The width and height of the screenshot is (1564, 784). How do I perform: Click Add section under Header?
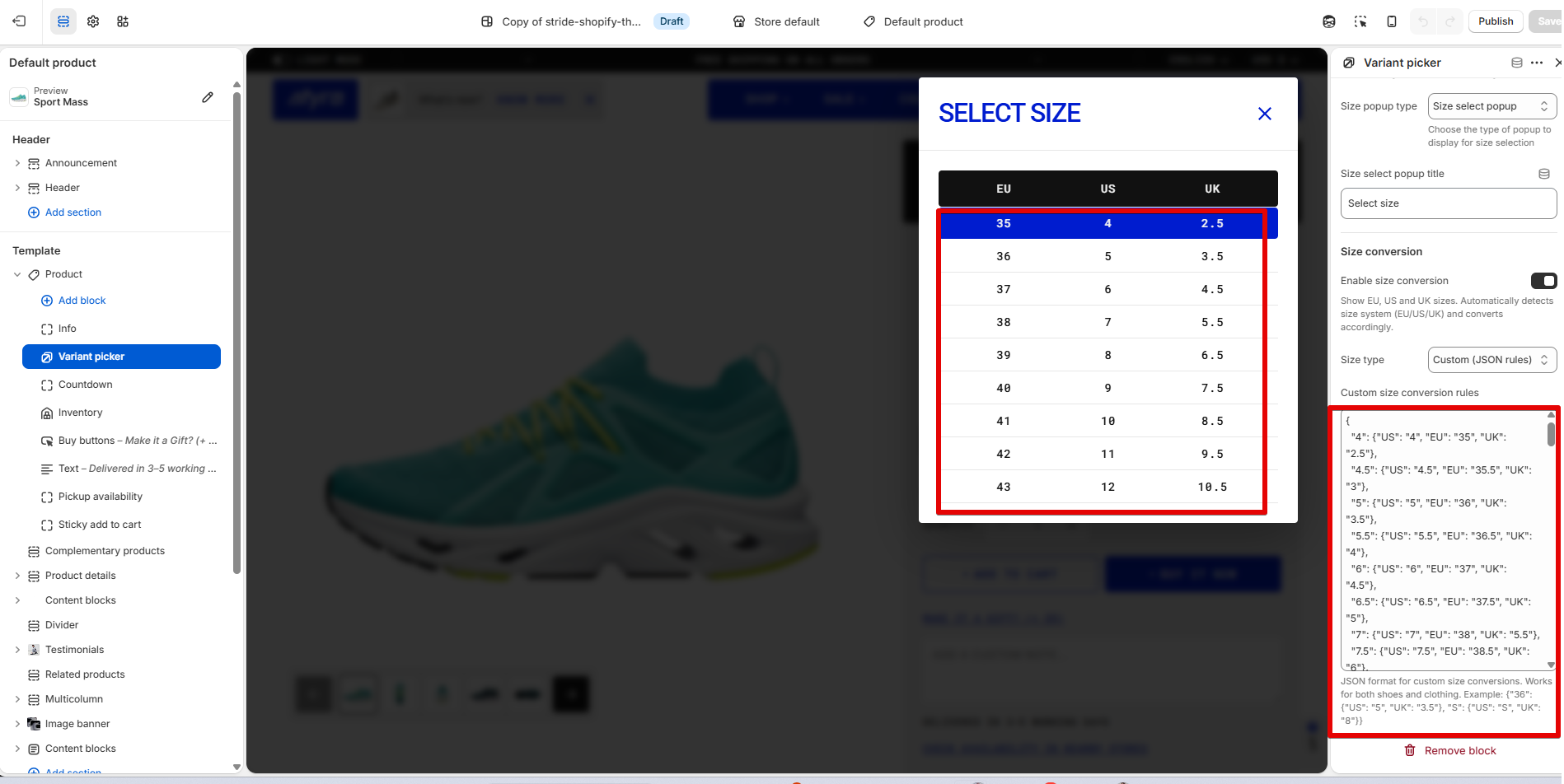(73, 212)
